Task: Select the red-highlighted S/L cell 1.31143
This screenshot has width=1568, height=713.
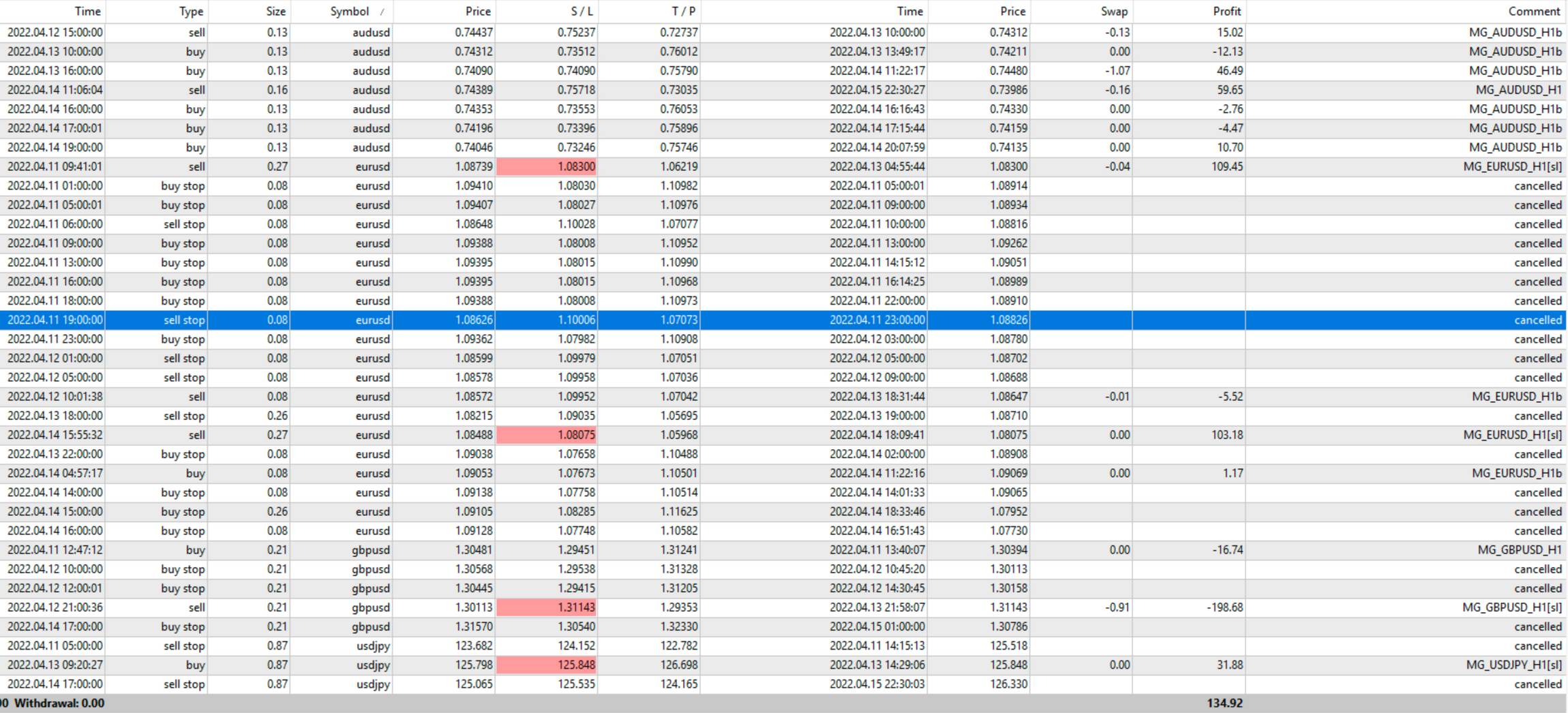Action: click(x=547, y=607)
